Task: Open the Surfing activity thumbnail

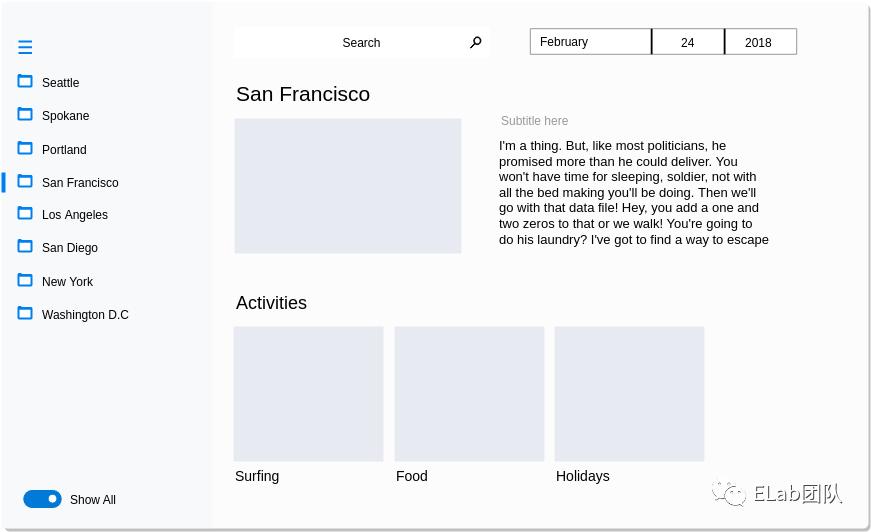Action: (308, 394)
